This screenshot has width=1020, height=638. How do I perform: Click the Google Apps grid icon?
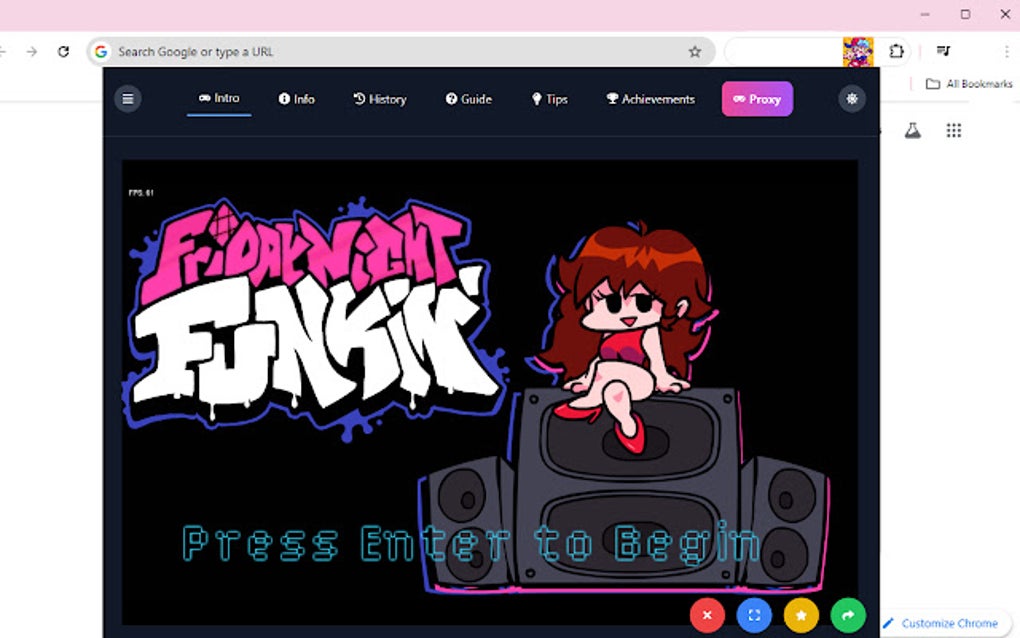tap(953, 130)
